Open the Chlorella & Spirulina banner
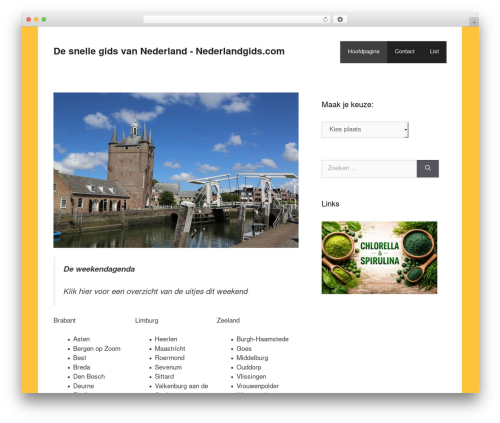Viewport: 500px width, 423px height. point(379,257)
